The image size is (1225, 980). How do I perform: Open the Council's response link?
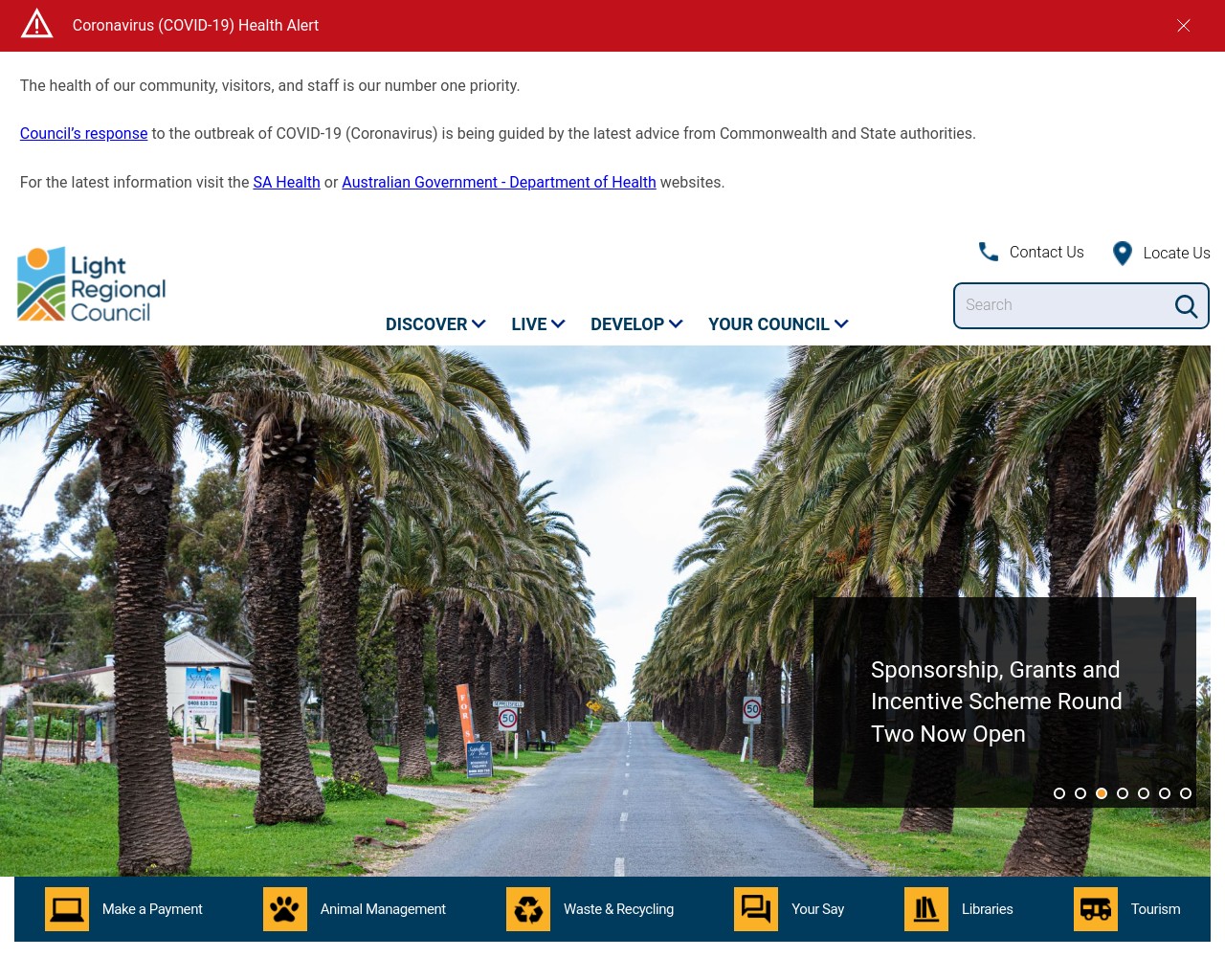[x=84, y=134]
